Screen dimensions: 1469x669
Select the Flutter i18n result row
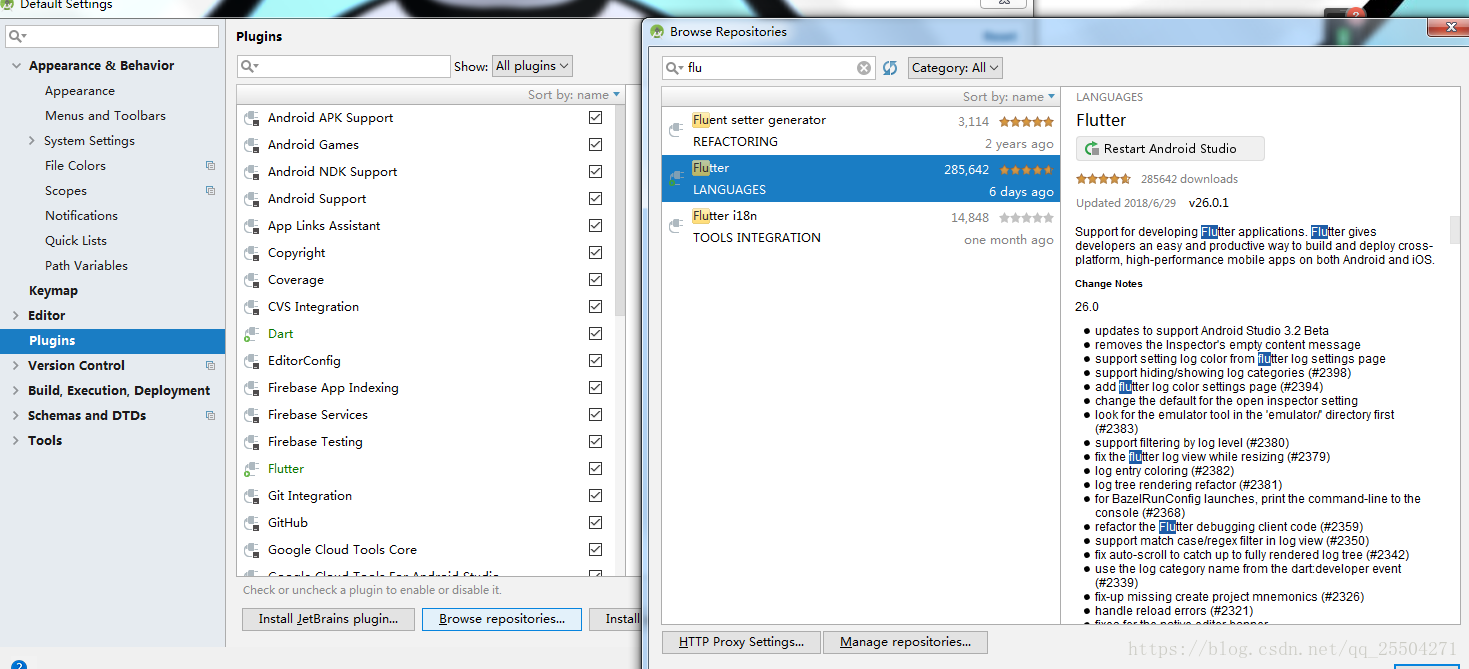[x=860, y=227]
